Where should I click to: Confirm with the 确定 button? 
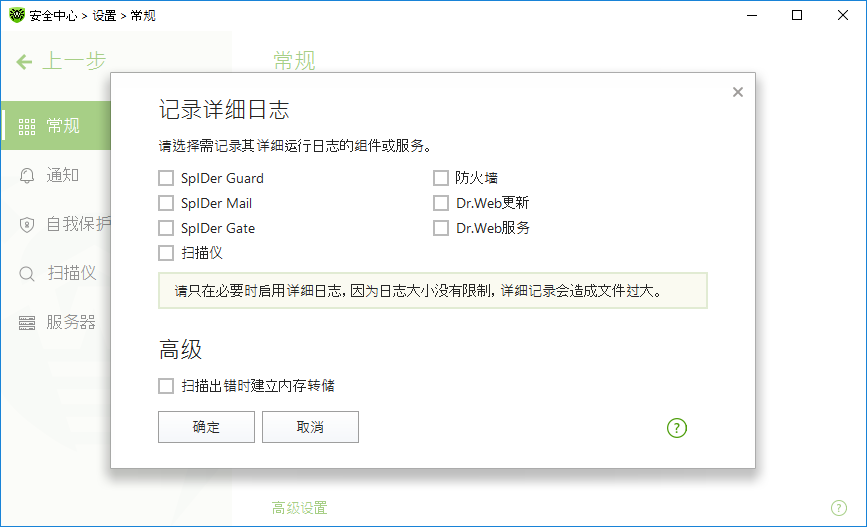tap(206, 427)
